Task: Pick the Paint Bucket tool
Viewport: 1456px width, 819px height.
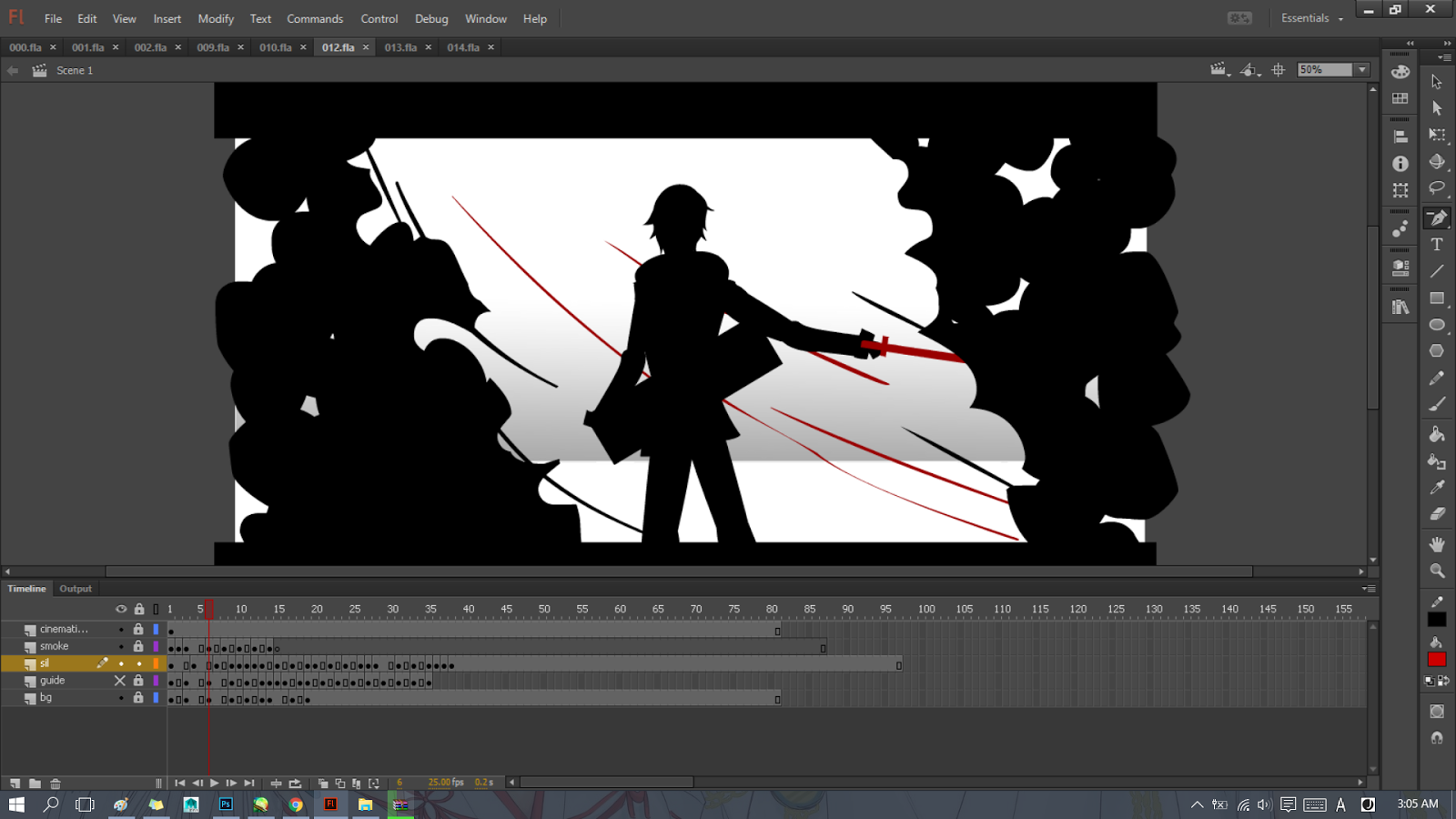Action: pyautogui.click(x=1438, y=435)
